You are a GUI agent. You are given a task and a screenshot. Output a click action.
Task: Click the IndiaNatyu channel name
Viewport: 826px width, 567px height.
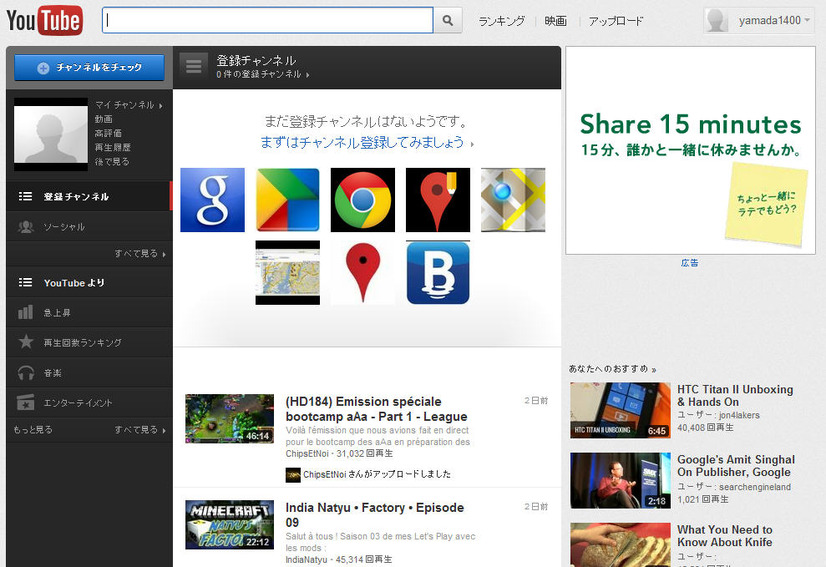click(x=306, y=560)
